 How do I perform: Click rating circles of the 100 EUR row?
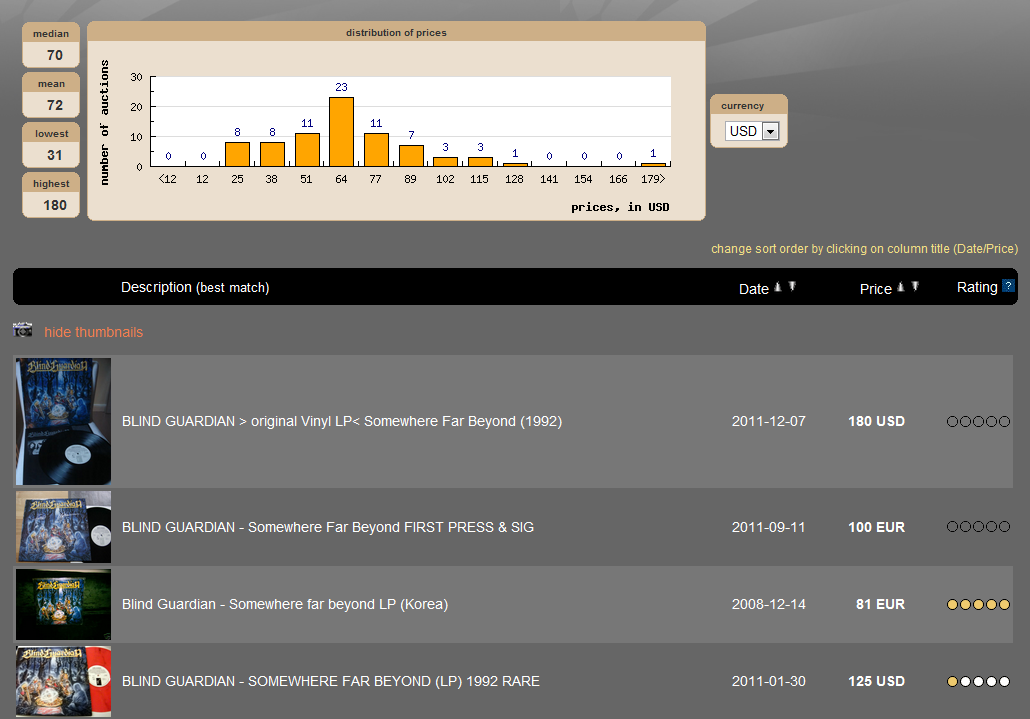point(978,527)
